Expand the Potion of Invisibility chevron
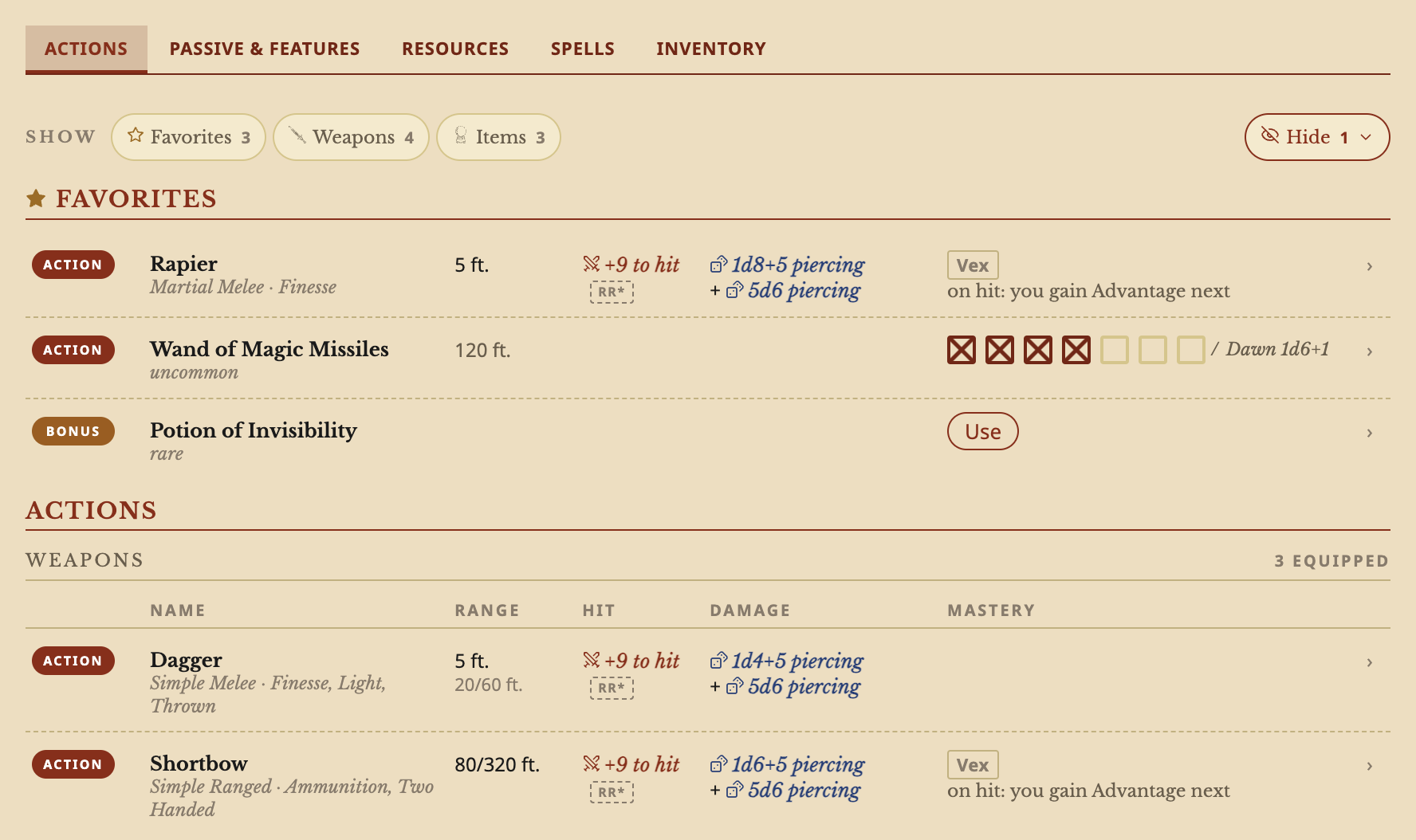Screen dimensions: 1416x840 (x=1369, y=433)
